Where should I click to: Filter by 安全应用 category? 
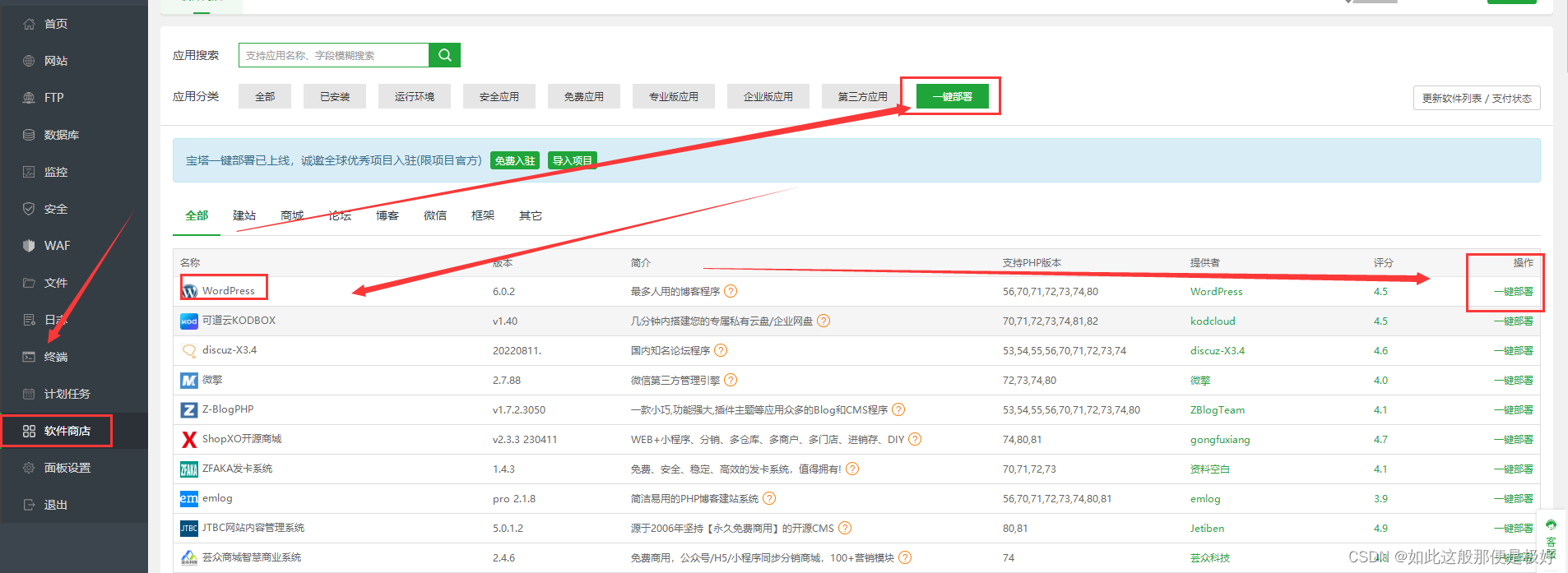click(499, 96)
